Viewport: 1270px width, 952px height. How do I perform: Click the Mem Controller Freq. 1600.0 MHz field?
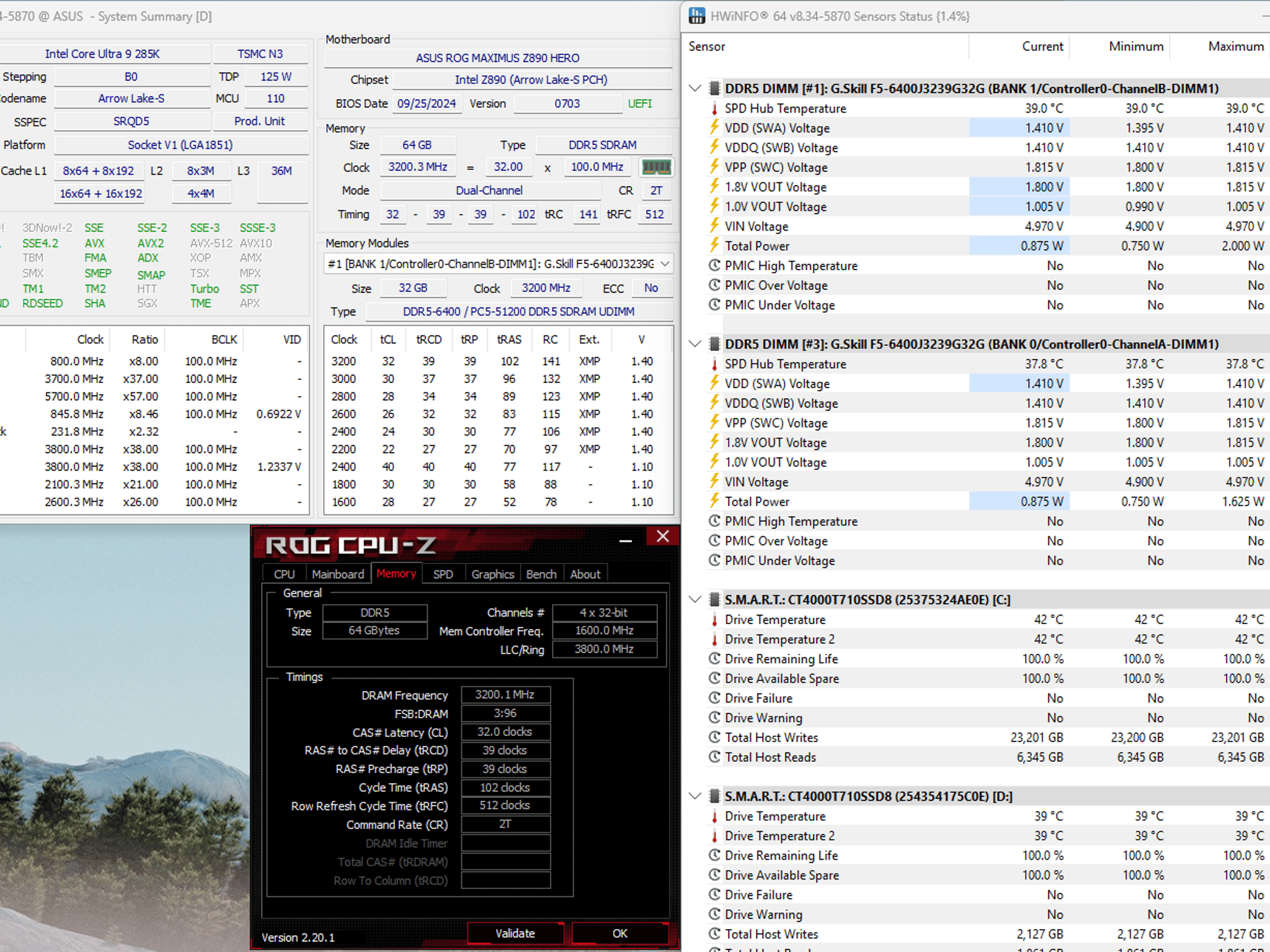pos(605,630)
